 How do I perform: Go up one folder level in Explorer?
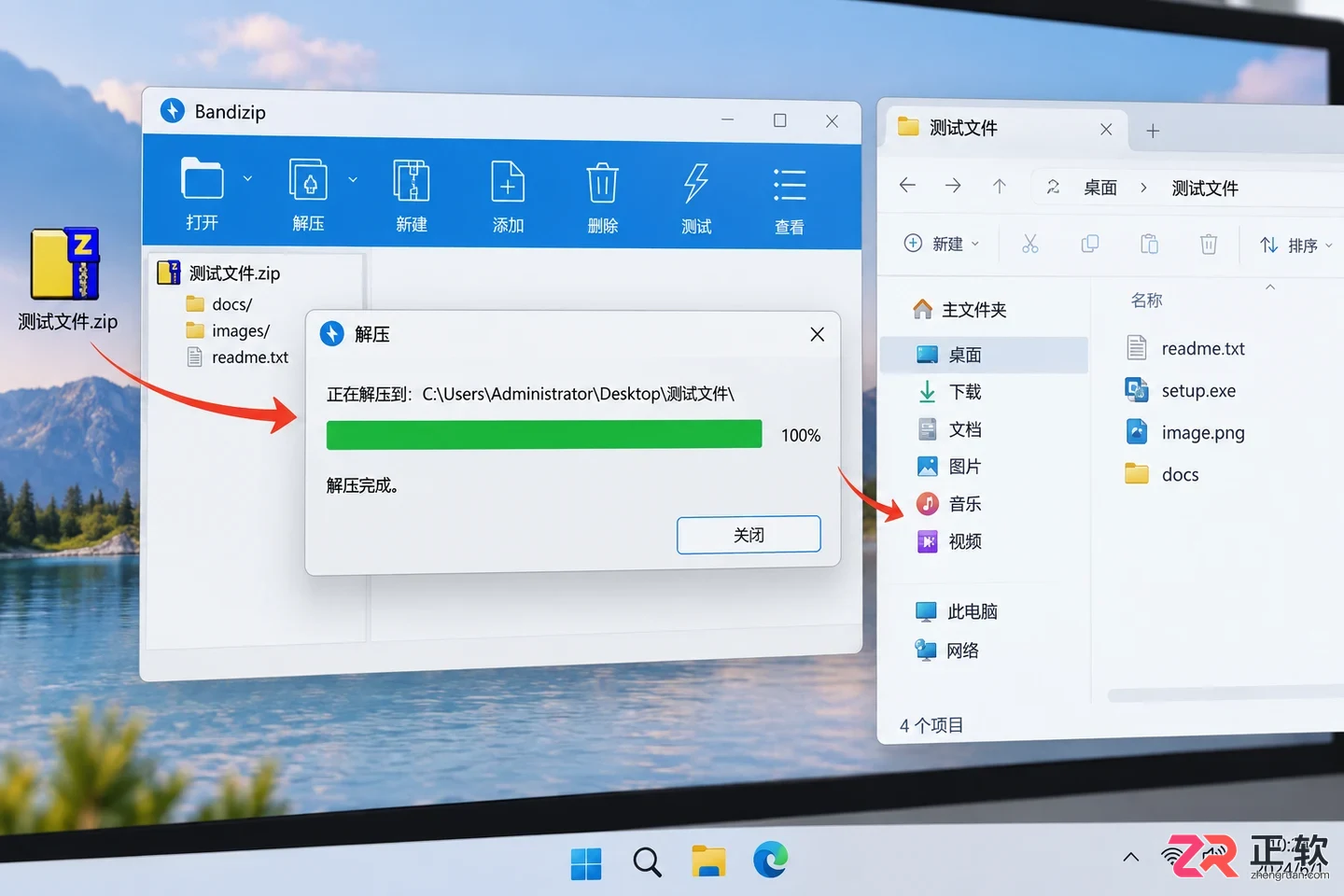coord(1000,187)
